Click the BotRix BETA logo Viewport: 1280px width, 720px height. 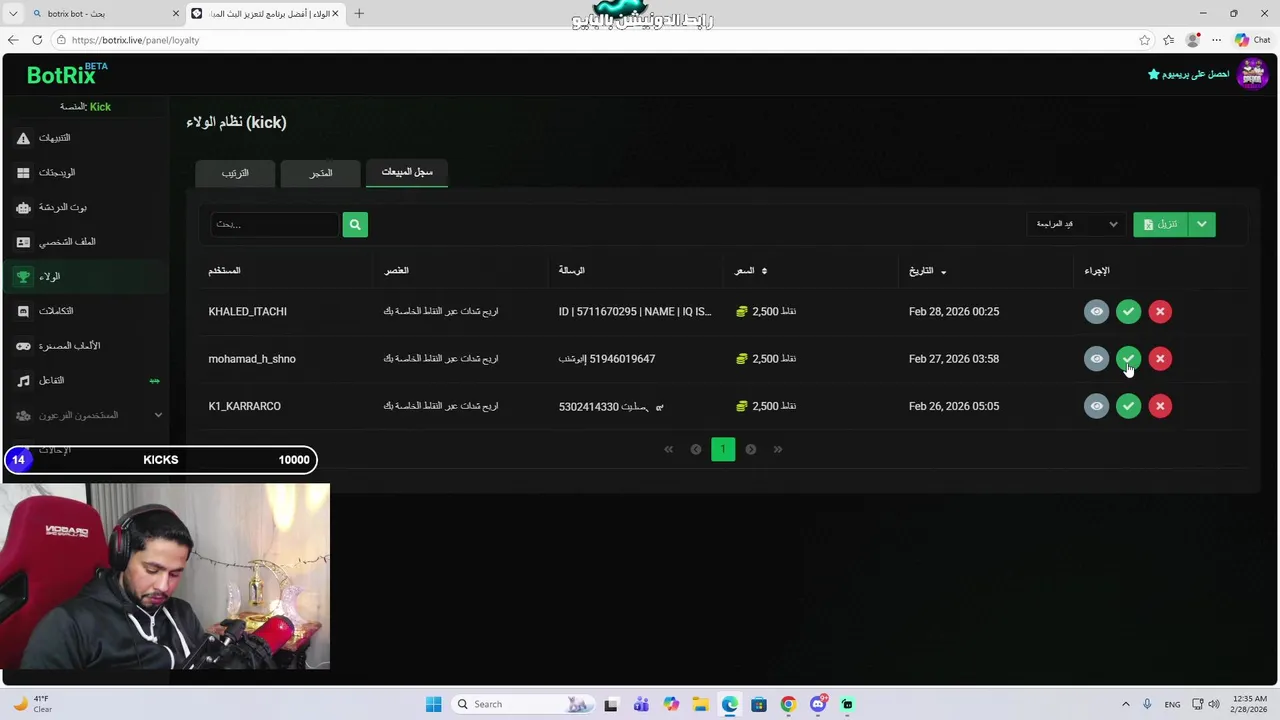66,74
